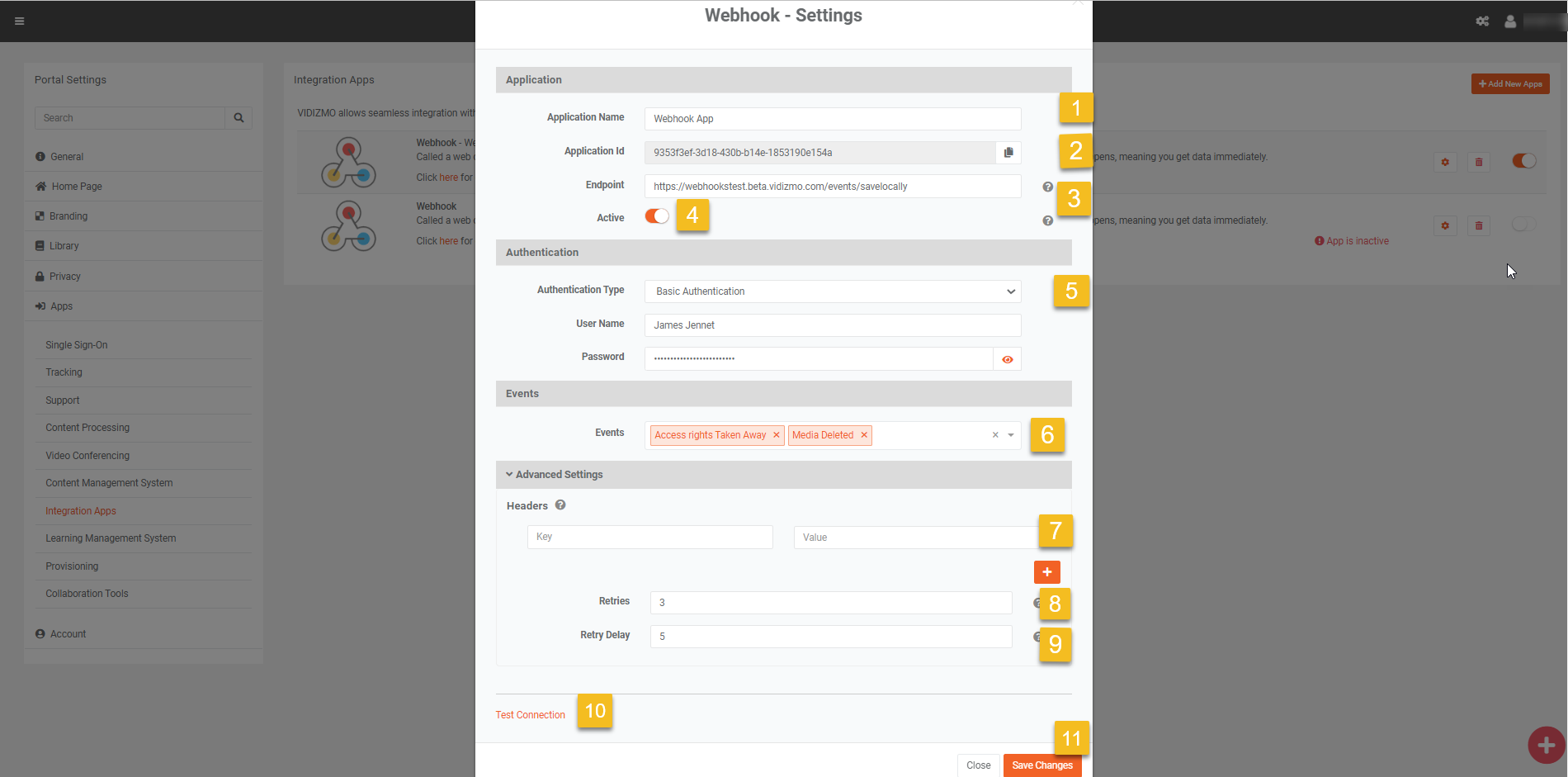Click the Test Connection link

tap(530, 715)
